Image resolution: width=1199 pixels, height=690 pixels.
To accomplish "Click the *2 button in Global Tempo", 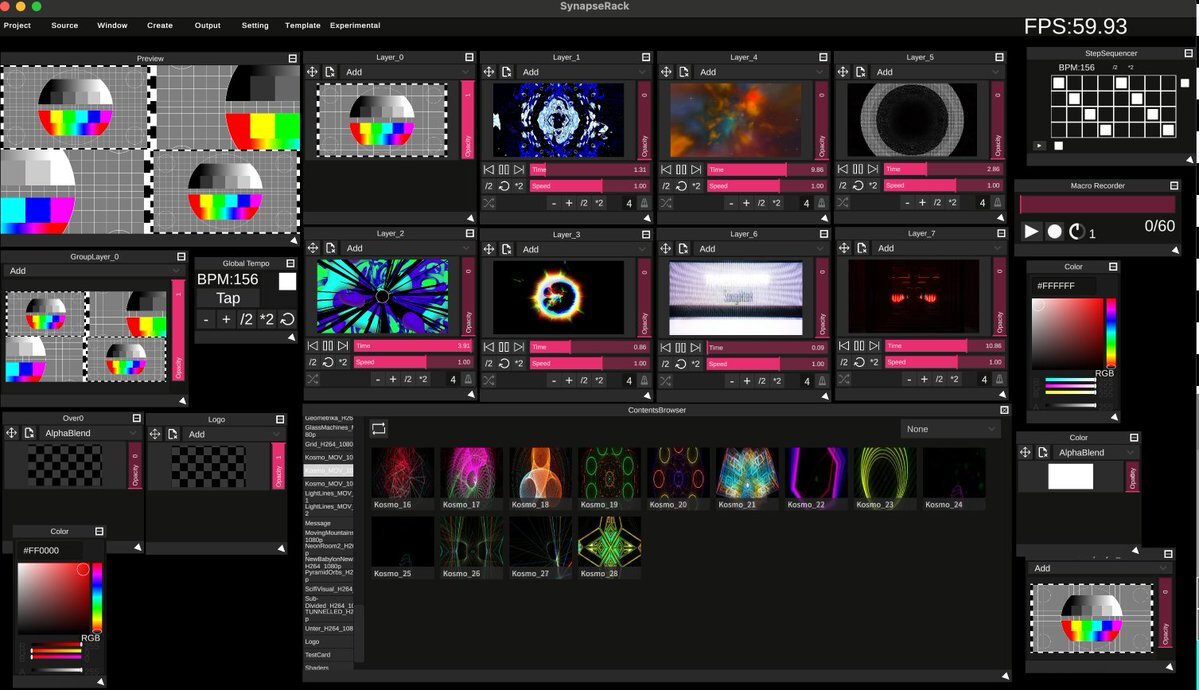I will click(x=266, y=319).
